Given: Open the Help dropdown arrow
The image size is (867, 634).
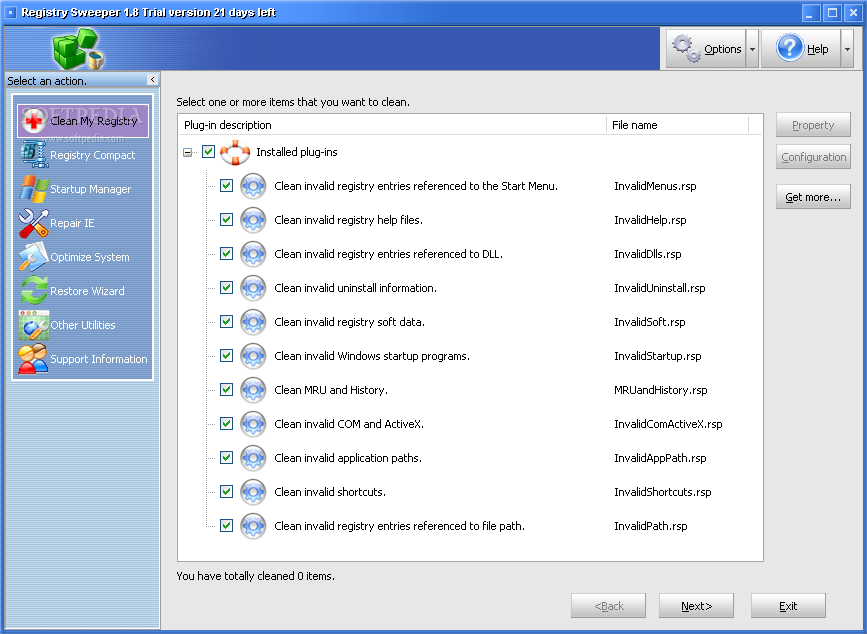Looking at the screenshot, I should tap(847, 49).
